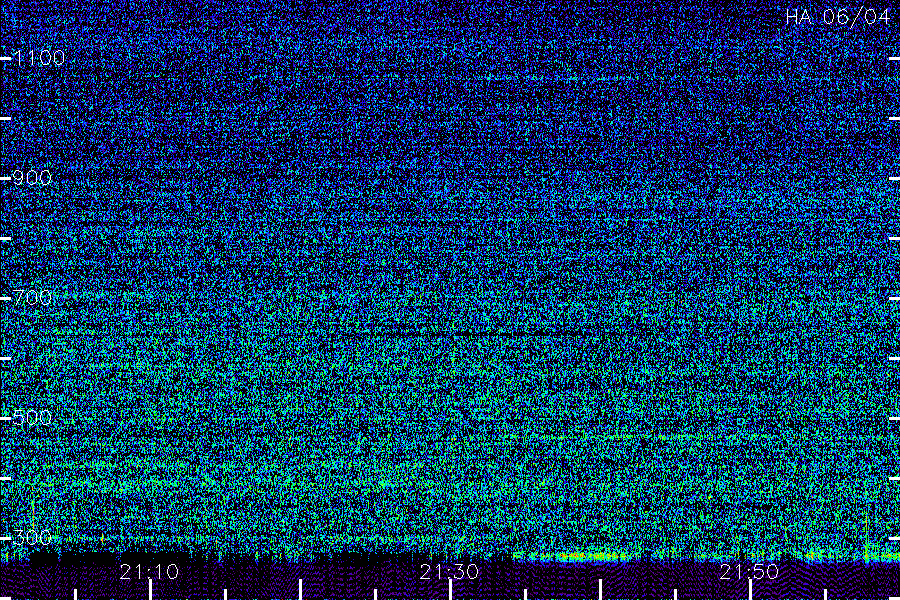Screen dimensions: 900x600
Task: Click the 21:10 time axis label
Action: pos(149,572)
